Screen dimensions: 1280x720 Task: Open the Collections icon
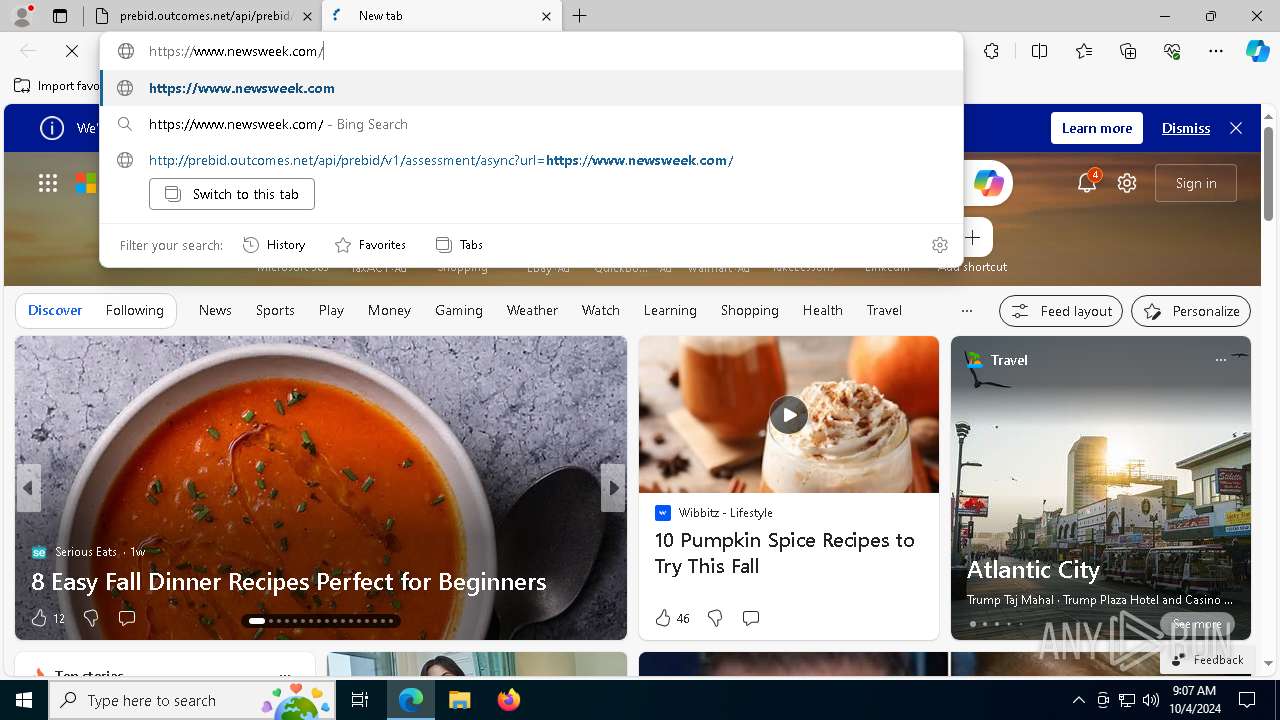point(1128,51)
